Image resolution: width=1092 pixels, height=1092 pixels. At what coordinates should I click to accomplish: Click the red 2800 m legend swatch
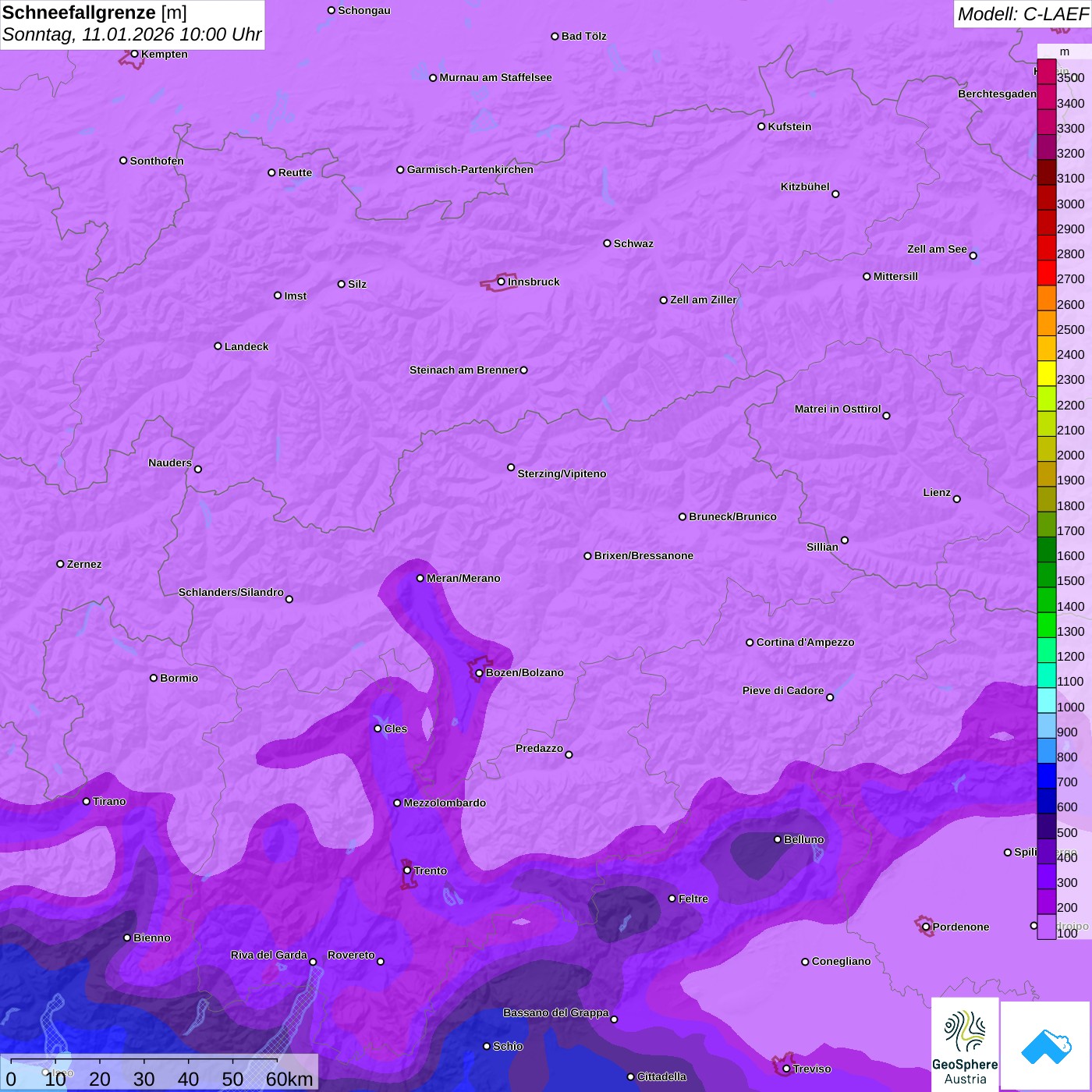point(1046,248)
